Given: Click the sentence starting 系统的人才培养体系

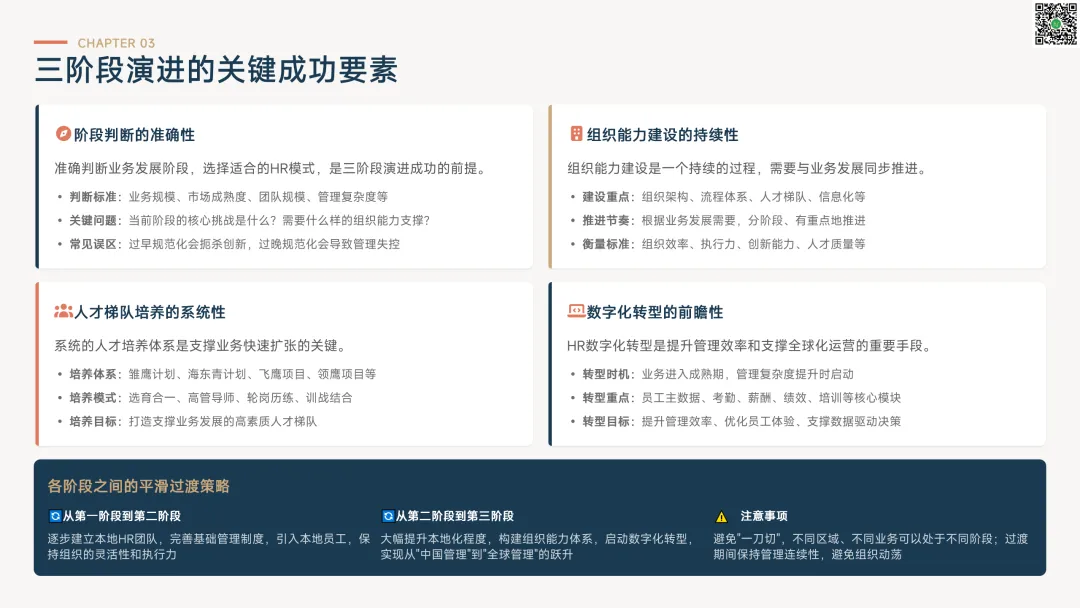Looking at the screenshot, I should tap(202, 346).
